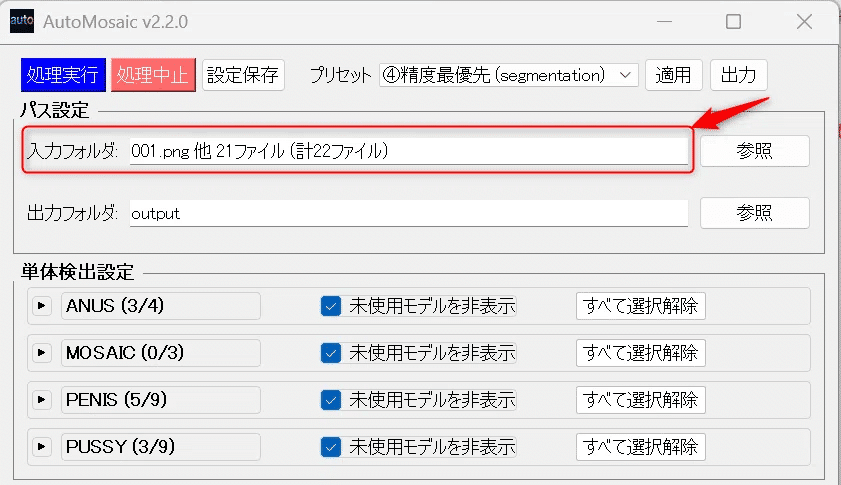This screenshot has height=485, width=841.
Task: Close the AutoMosaic window
Action: tap(805, 21)
